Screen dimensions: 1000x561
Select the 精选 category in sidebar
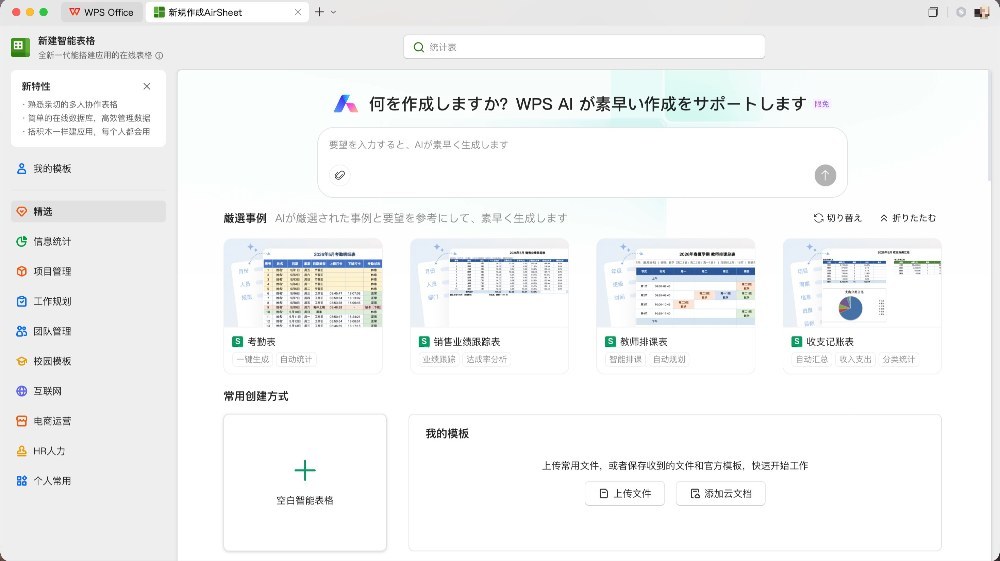[x=88, y=212]
